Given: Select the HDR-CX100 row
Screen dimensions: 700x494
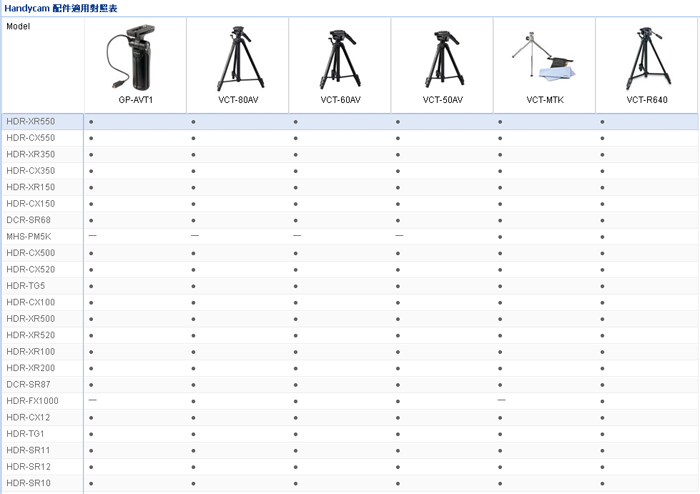Looking at the screenshot, I should [x=350, y=303].
